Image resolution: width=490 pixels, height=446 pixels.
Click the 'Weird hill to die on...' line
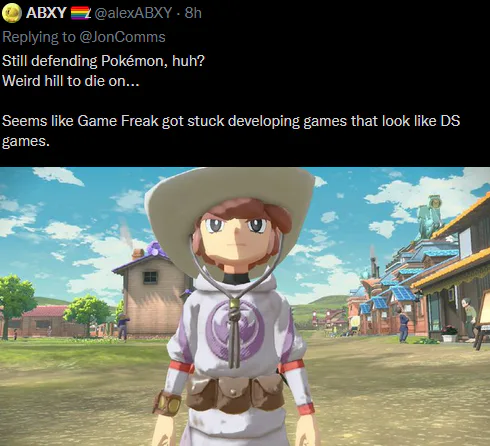(x=71, y=81)
